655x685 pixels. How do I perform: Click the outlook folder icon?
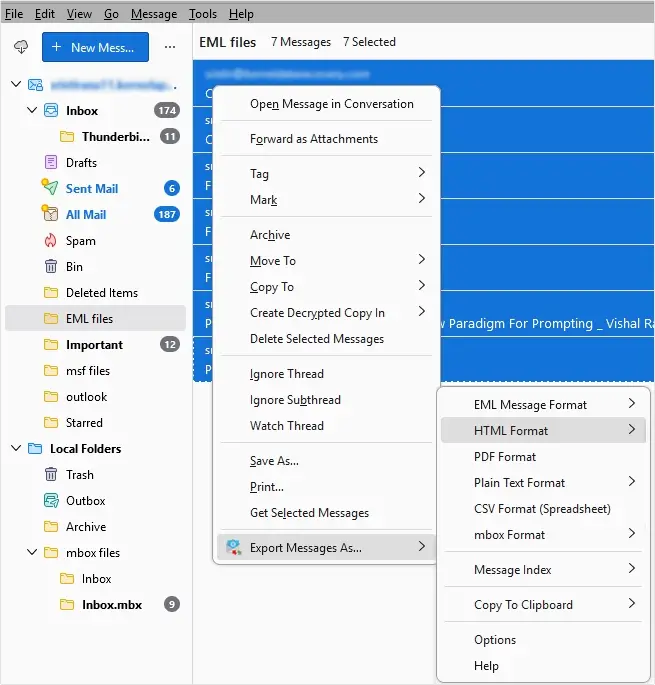[51, 397]
